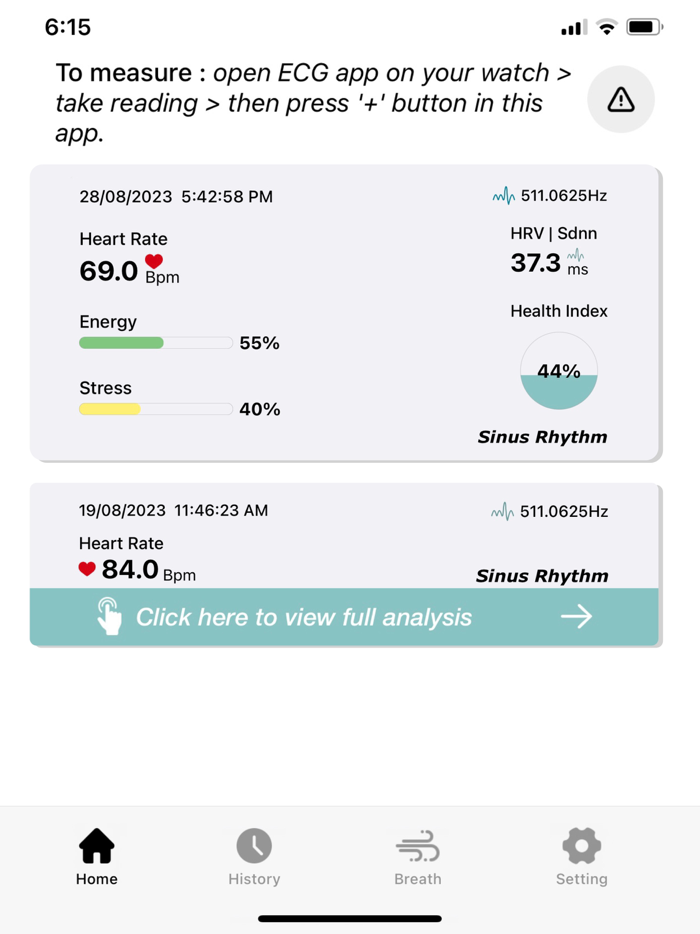Tap the Wi-Fi status bar icon
This screenshot has height=934, width=700.
(606, 27)
